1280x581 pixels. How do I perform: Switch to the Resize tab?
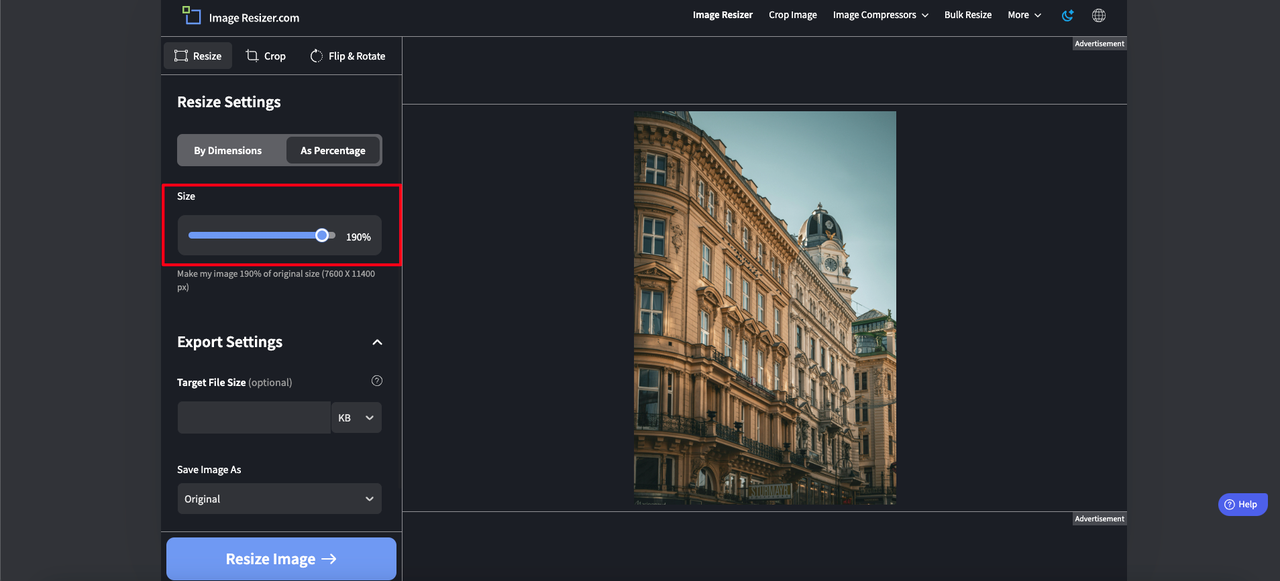[x=198, y=56]
